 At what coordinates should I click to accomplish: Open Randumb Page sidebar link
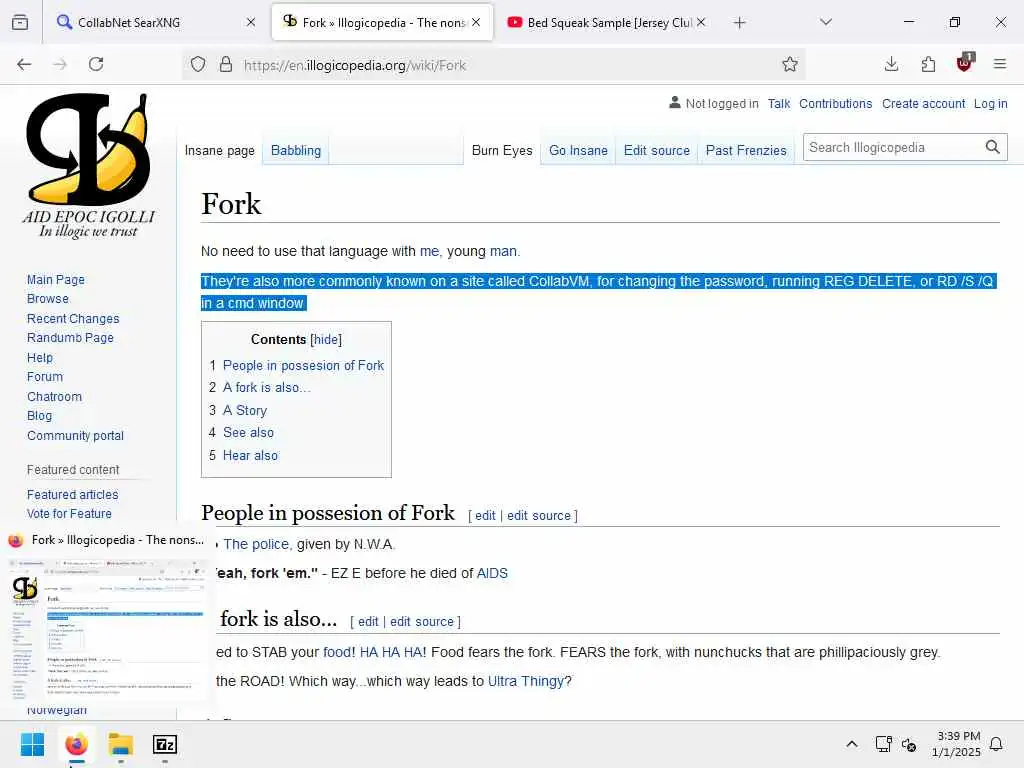point(70,338)
